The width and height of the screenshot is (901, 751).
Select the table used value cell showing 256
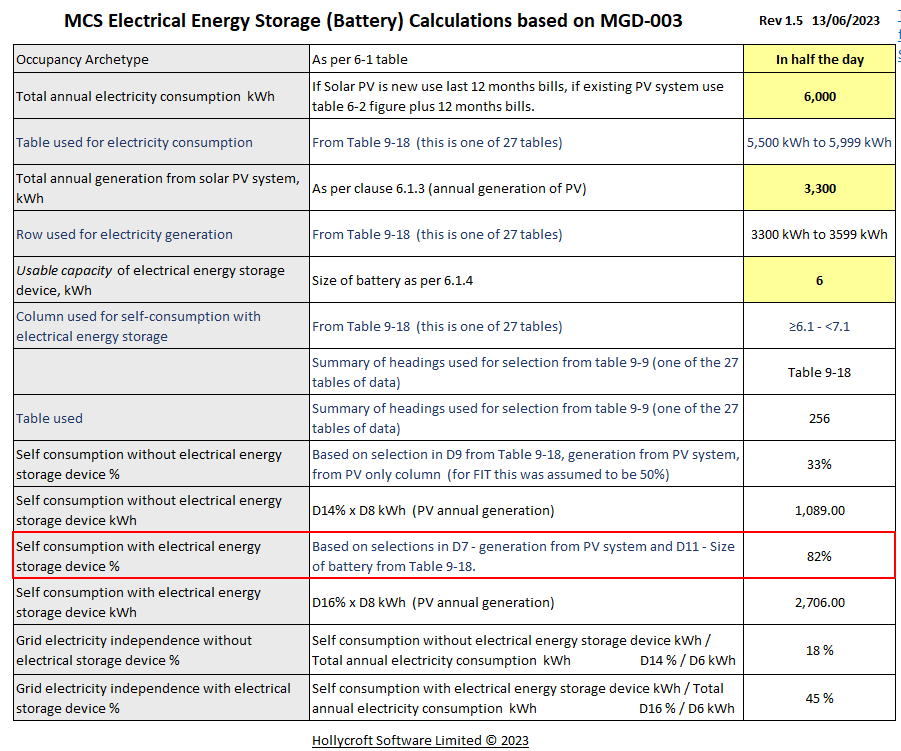(819, 417)
